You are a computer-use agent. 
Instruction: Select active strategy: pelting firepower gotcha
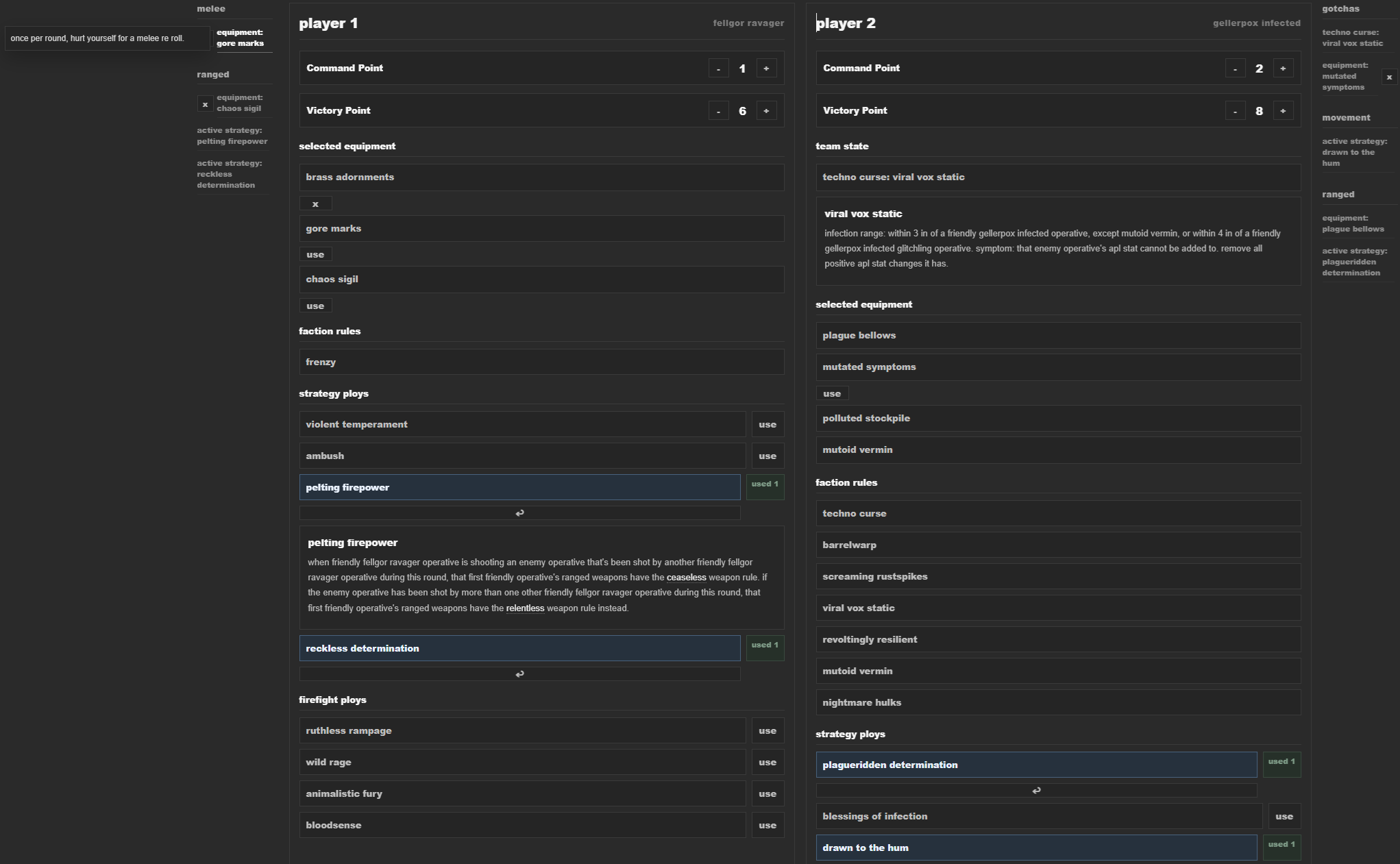(x=232, y=136)
